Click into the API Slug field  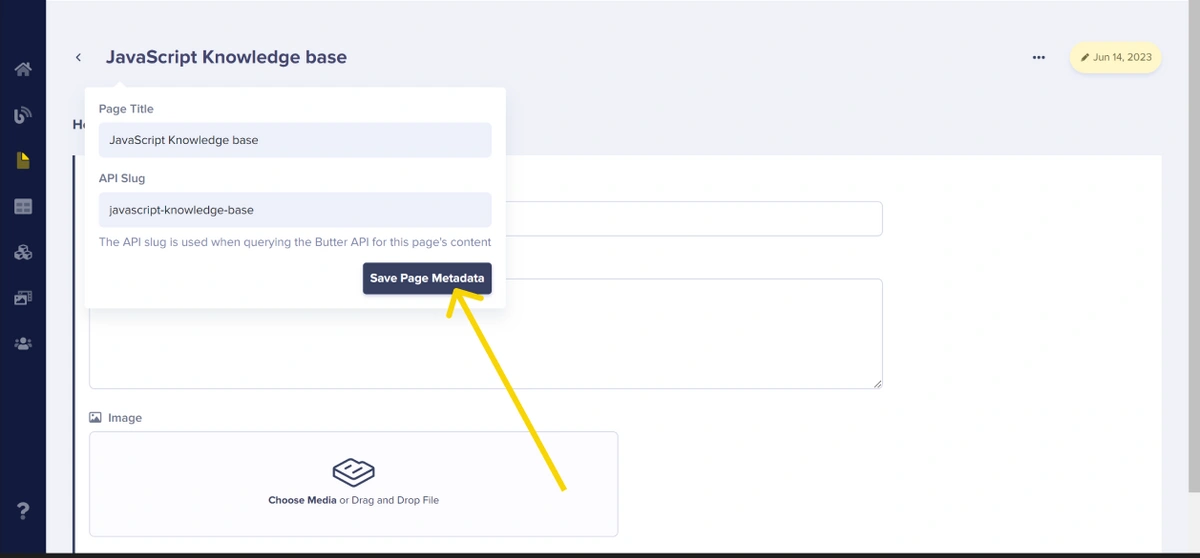coord(295,210)
